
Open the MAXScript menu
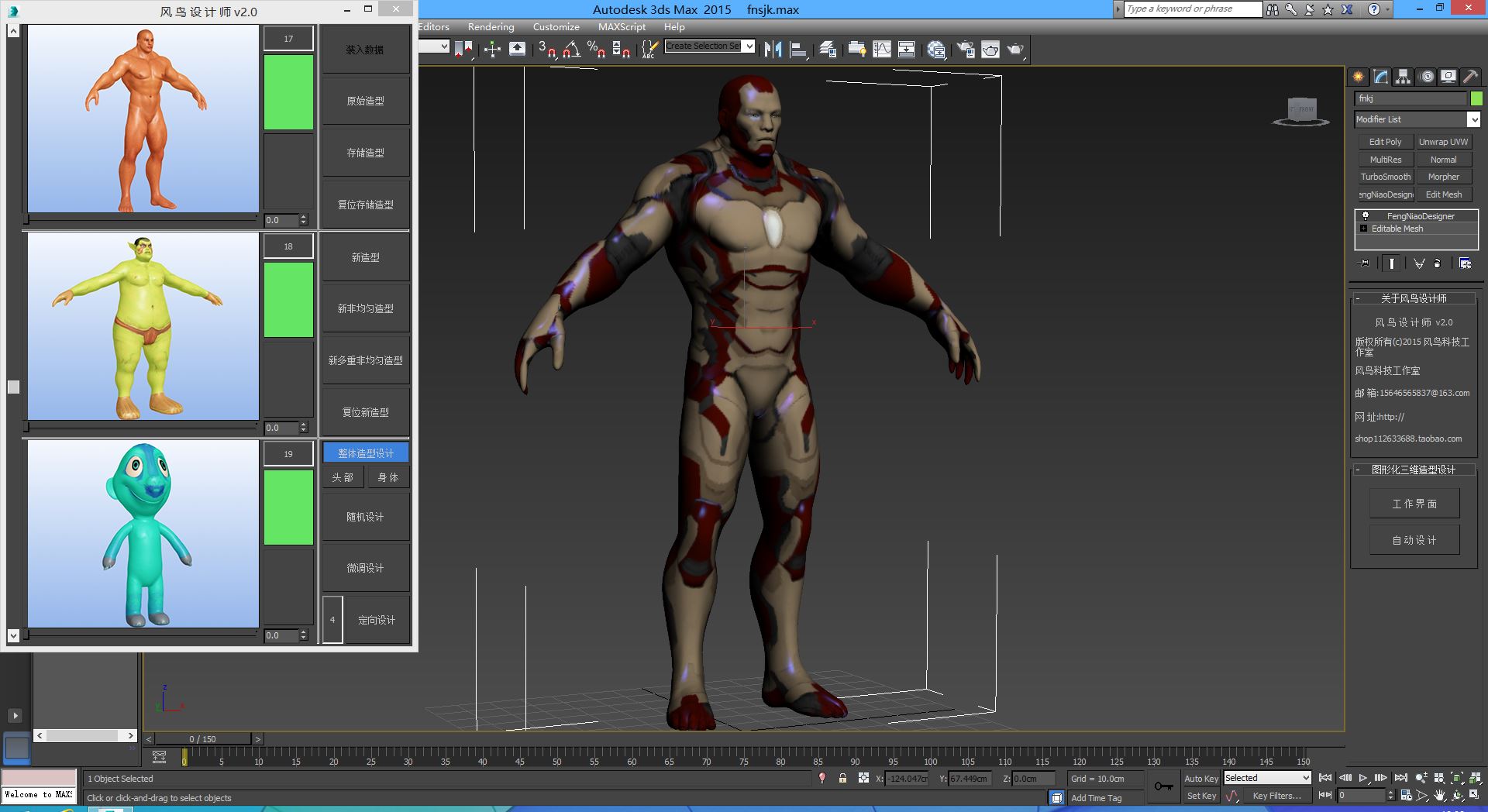point(622,27)
